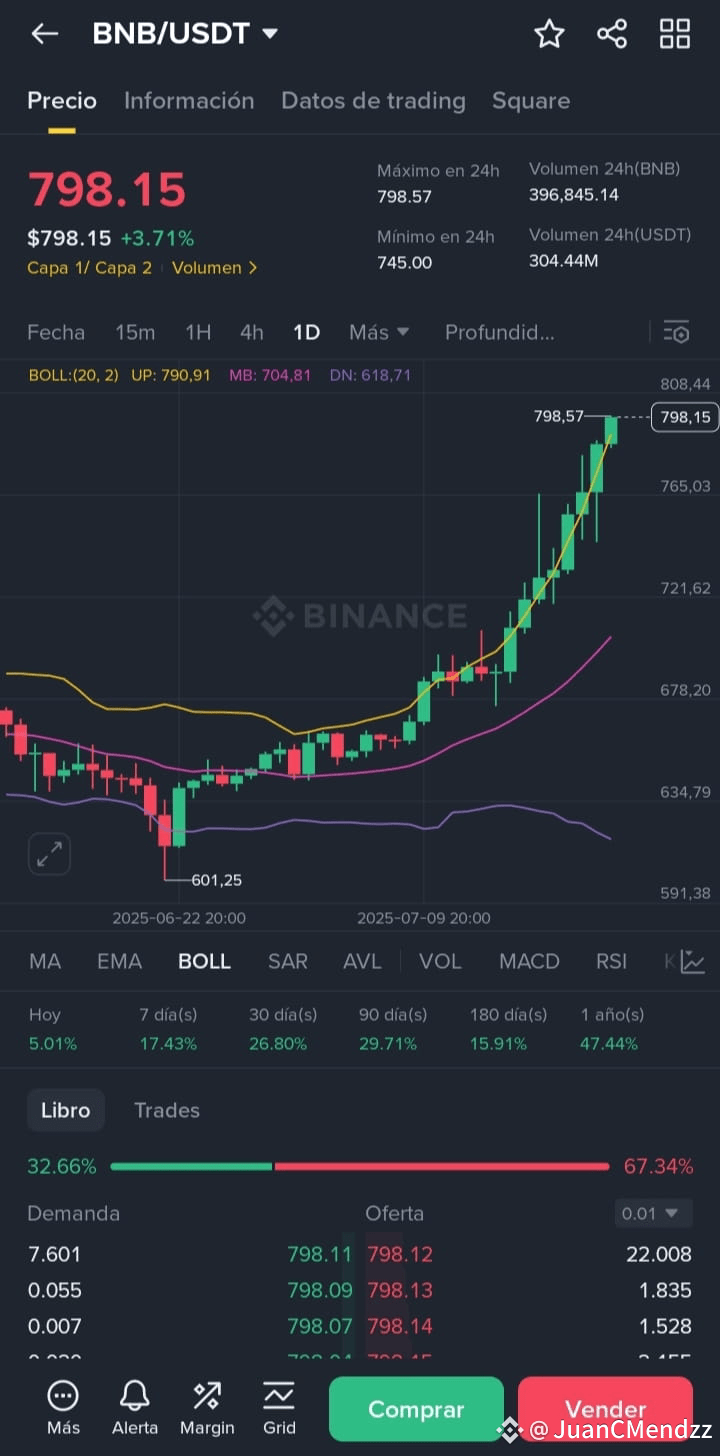
Task: Enable the RSI indicator
Action: click(611, 961)
